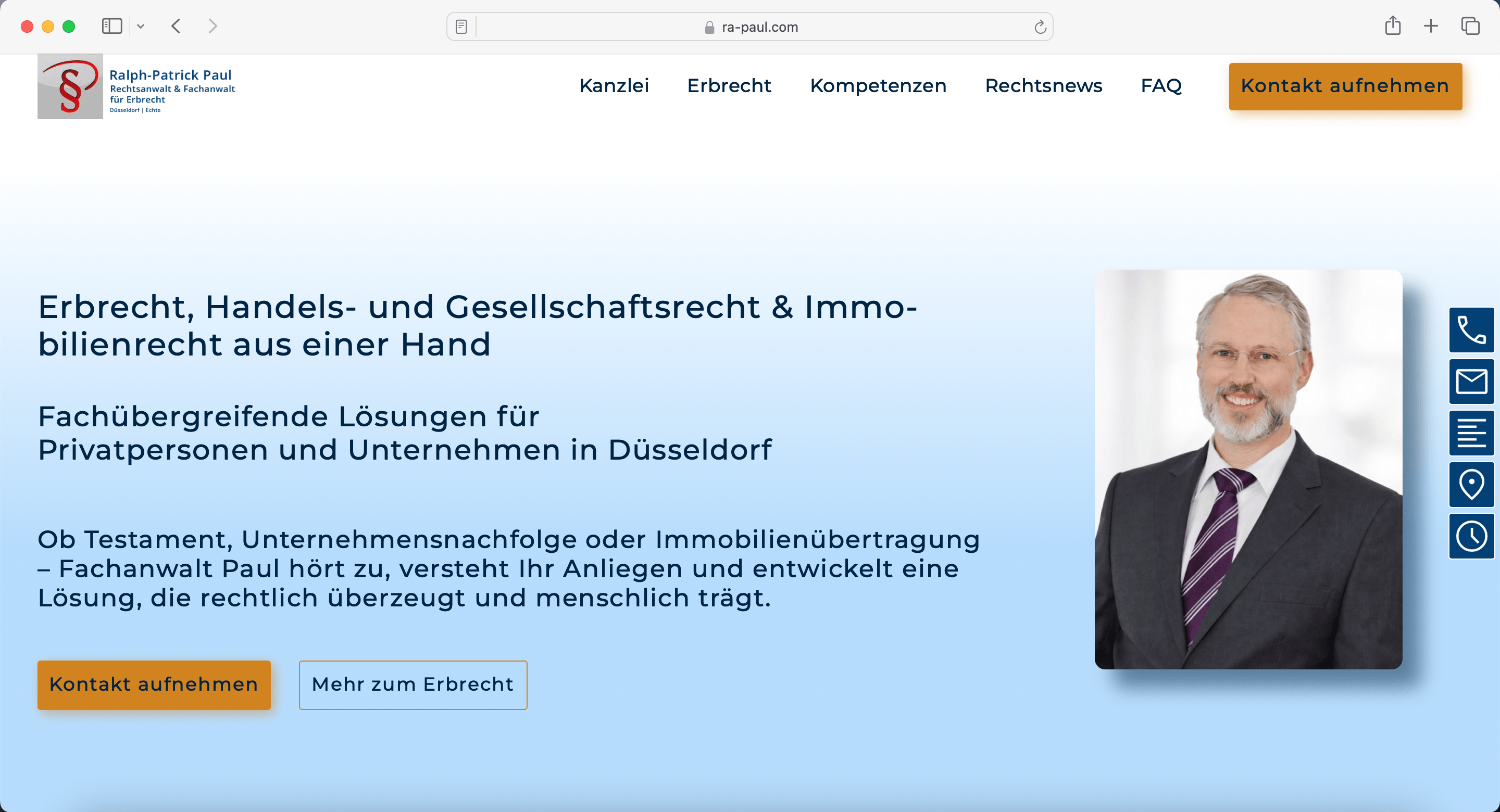Select the text lines side icon

[1471, 433]
